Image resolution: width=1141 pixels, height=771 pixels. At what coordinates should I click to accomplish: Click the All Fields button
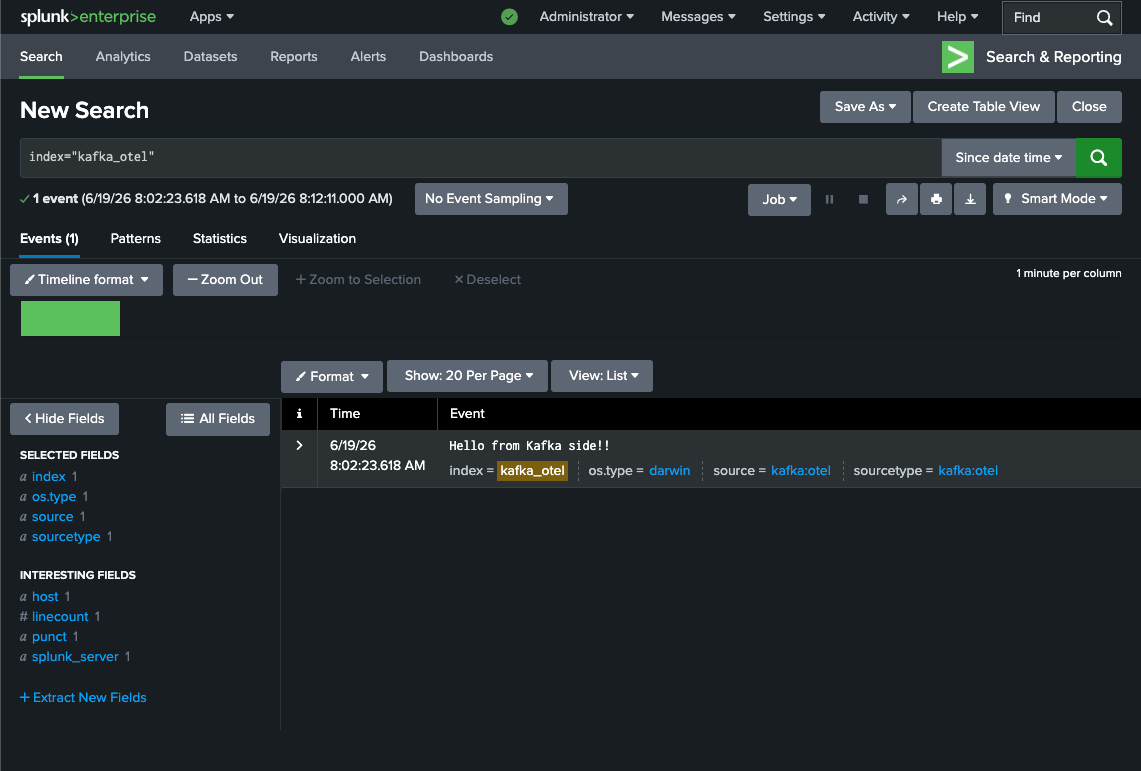(x=218, y=419)
